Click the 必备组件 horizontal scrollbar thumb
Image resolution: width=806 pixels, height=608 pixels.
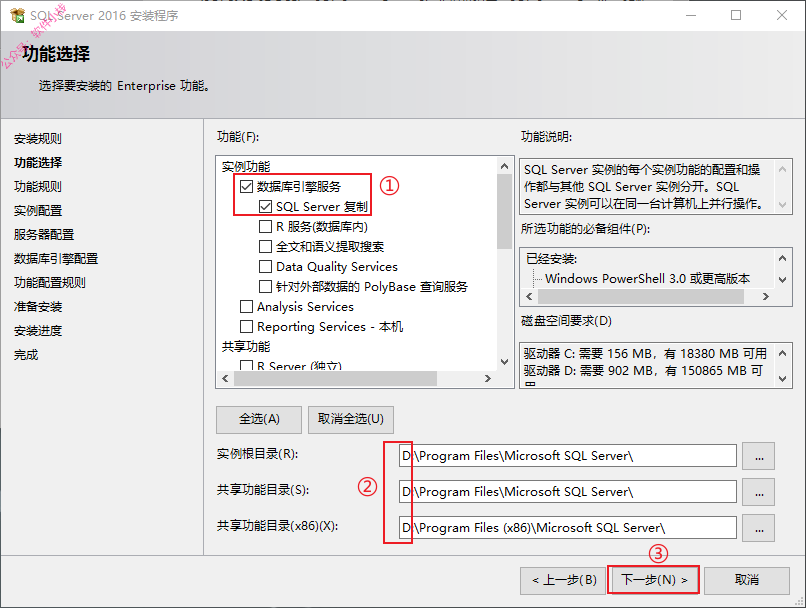coord(641,297)
